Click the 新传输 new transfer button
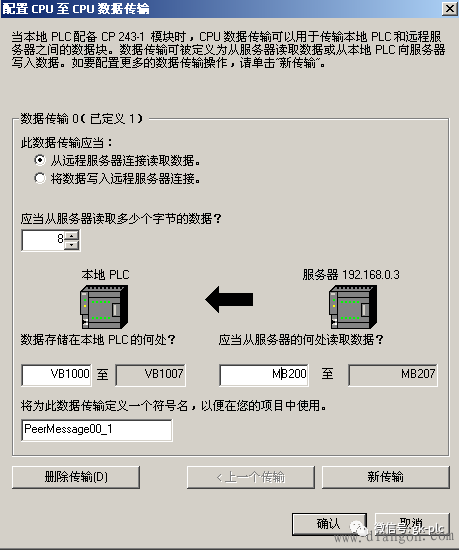The height and width of the screenshot is (550, 459). 386,477
